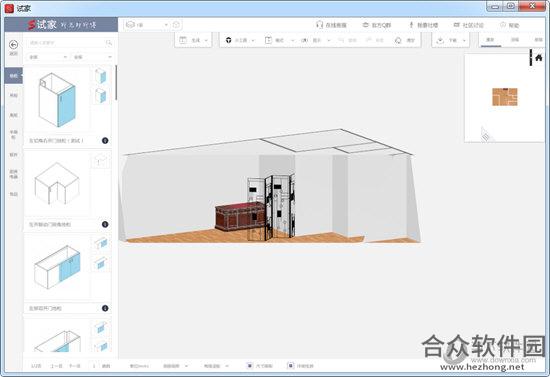Click the download icon in toolbar
Image resolution: width=550 pixels, height=377 pixels.
440,40
